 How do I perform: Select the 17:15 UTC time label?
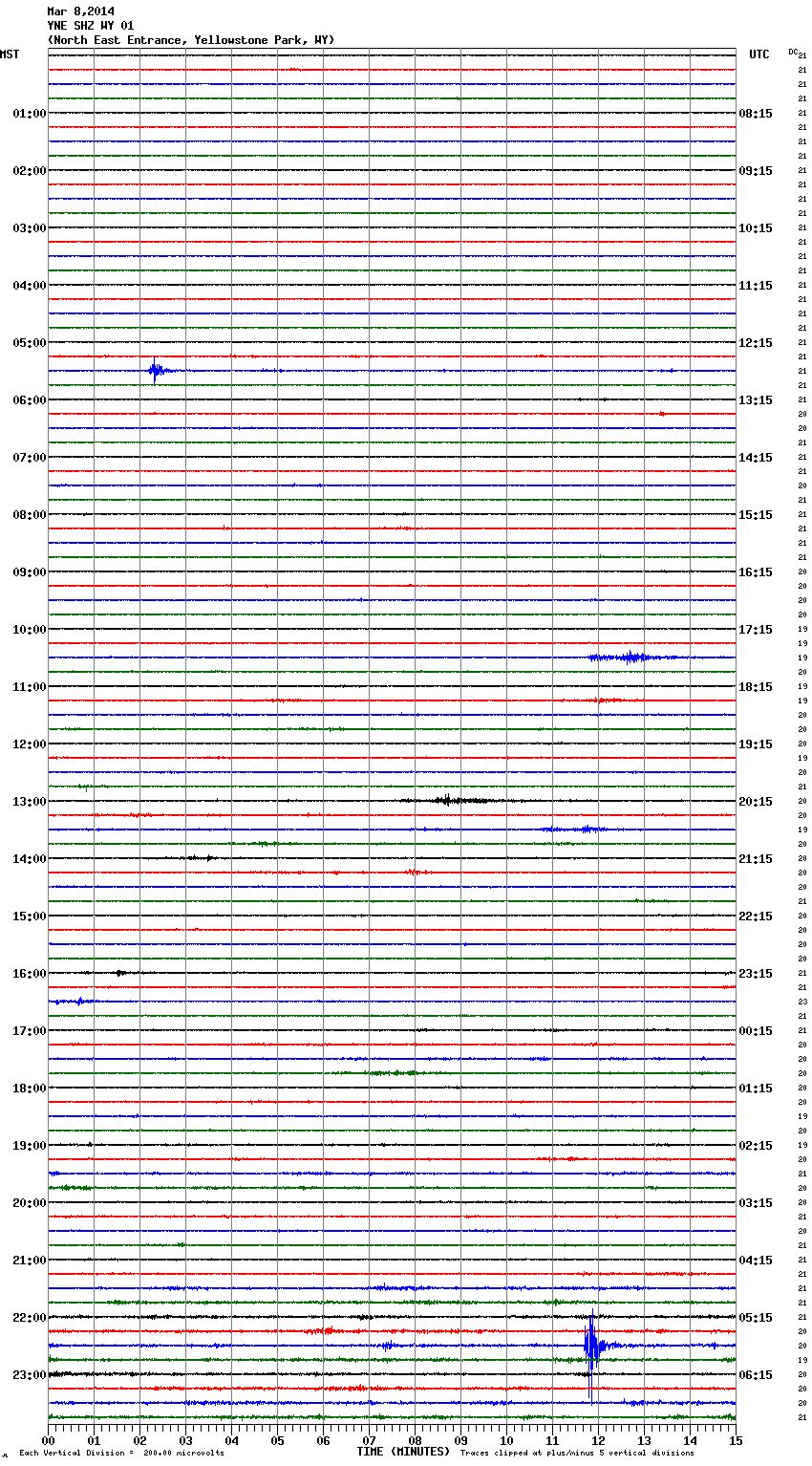756,630
